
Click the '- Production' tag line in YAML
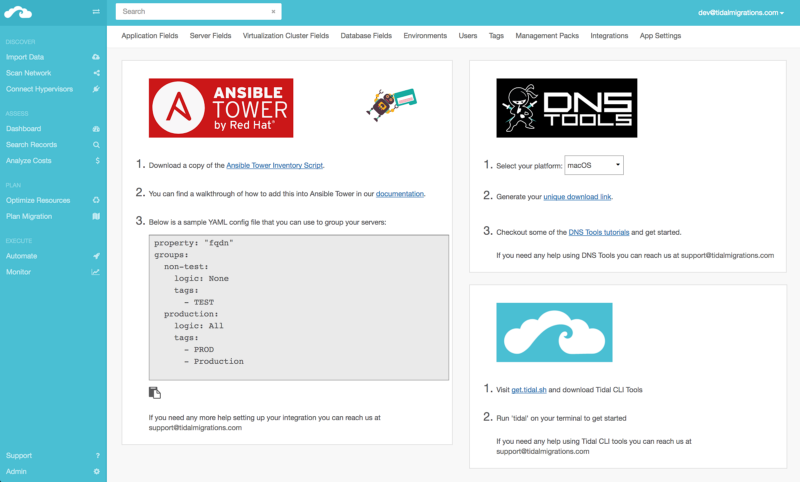[214, 361]
